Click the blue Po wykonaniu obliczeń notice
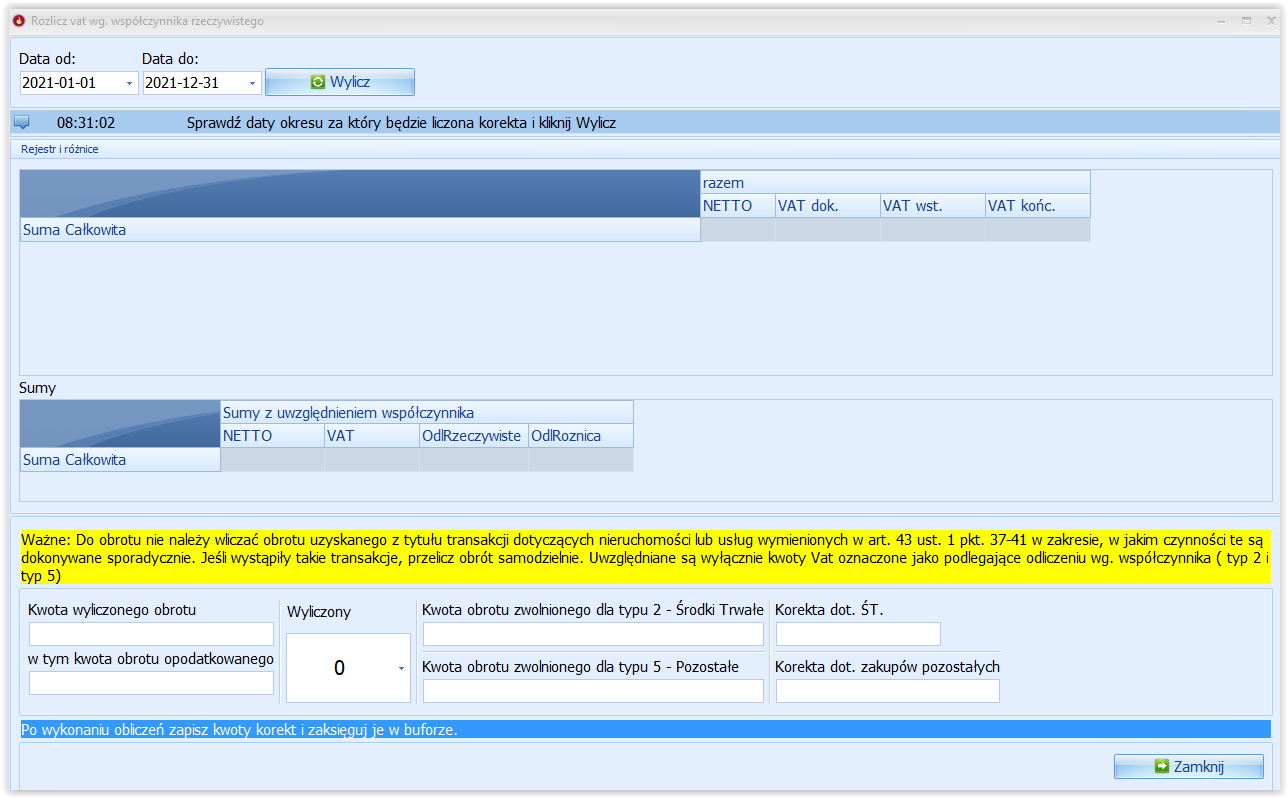The image size is (1288, 798). [645, 730]
